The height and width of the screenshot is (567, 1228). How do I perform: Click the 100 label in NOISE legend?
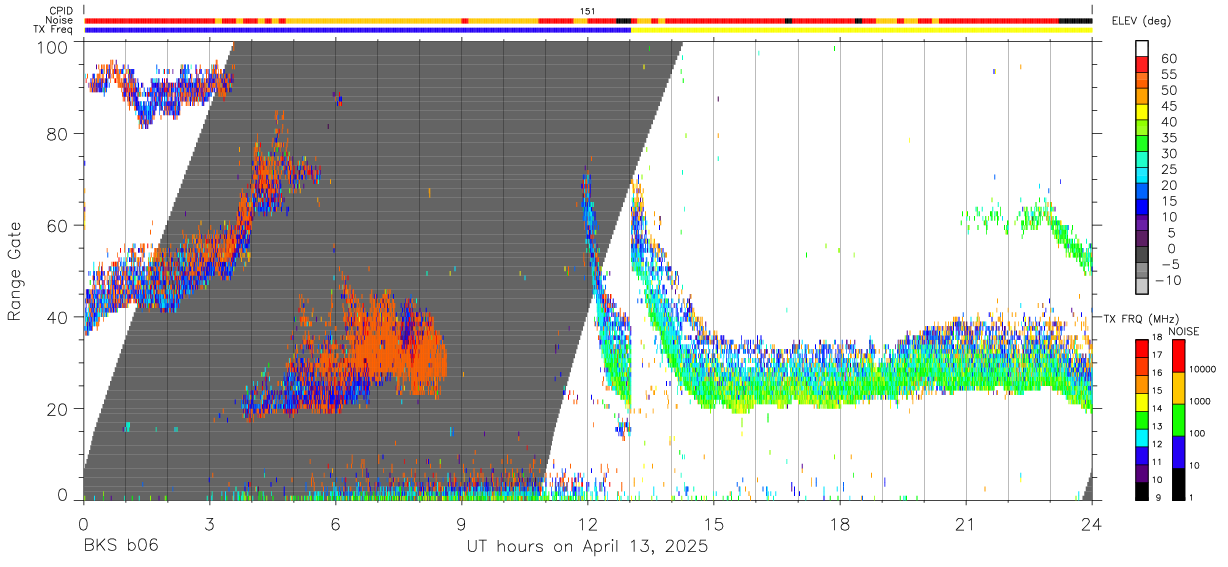[1198, 434]
